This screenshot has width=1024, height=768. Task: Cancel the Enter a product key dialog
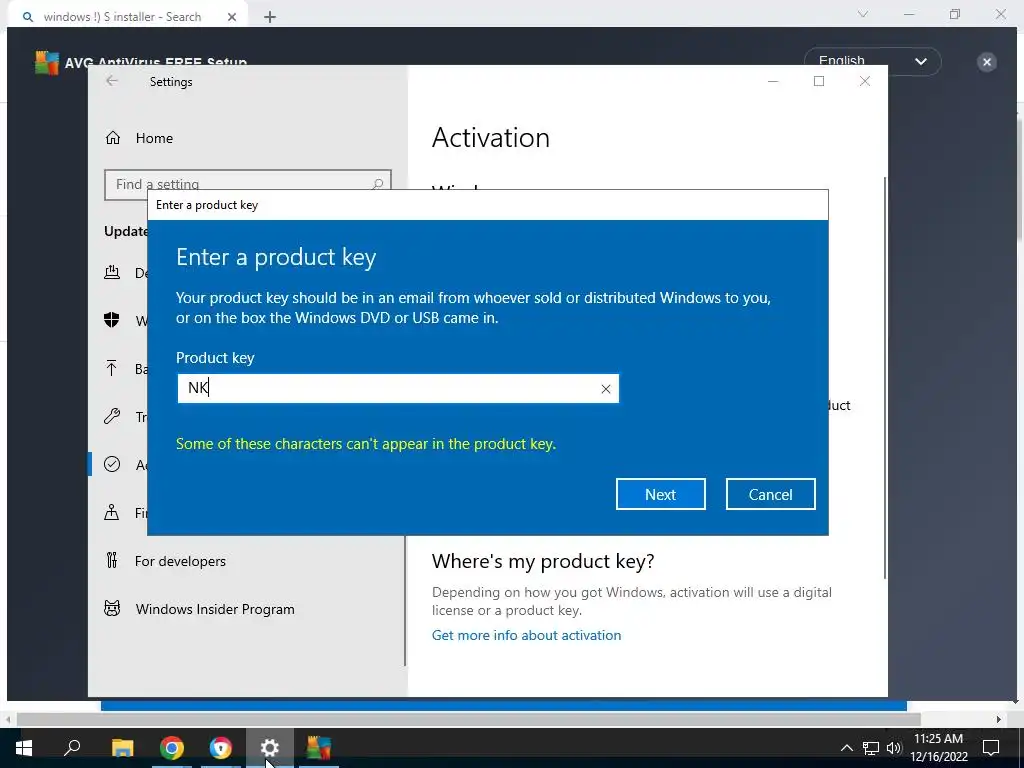pos(770,494)
